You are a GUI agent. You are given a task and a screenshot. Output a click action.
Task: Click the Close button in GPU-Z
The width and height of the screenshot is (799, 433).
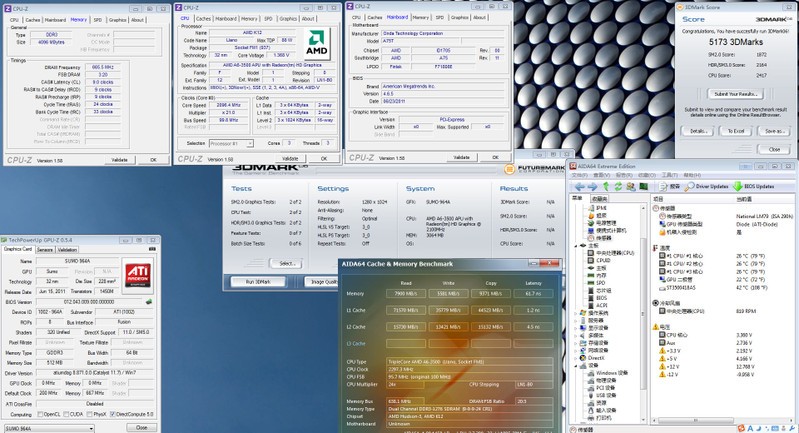[142, 427]
